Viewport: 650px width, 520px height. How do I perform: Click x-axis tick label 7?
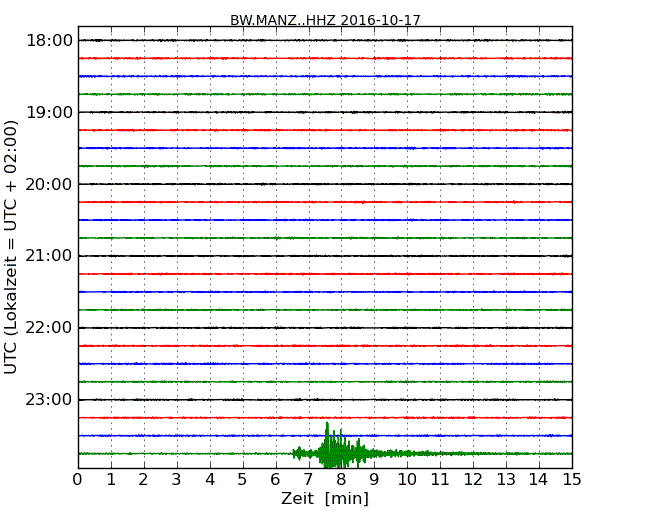coord(308,480)
